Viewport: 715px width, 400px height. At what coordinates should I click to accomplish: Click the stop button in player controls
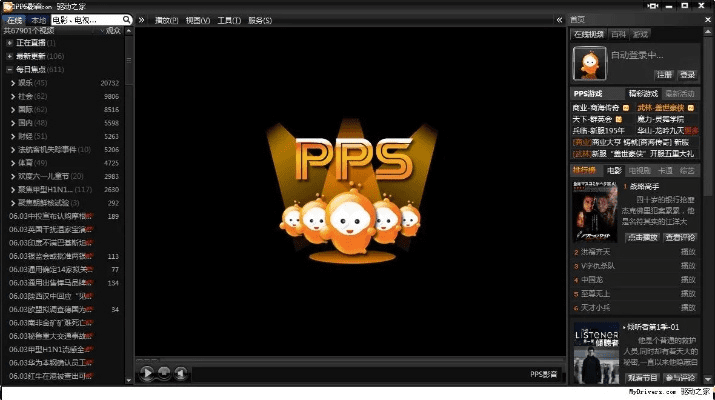point(164,373)
